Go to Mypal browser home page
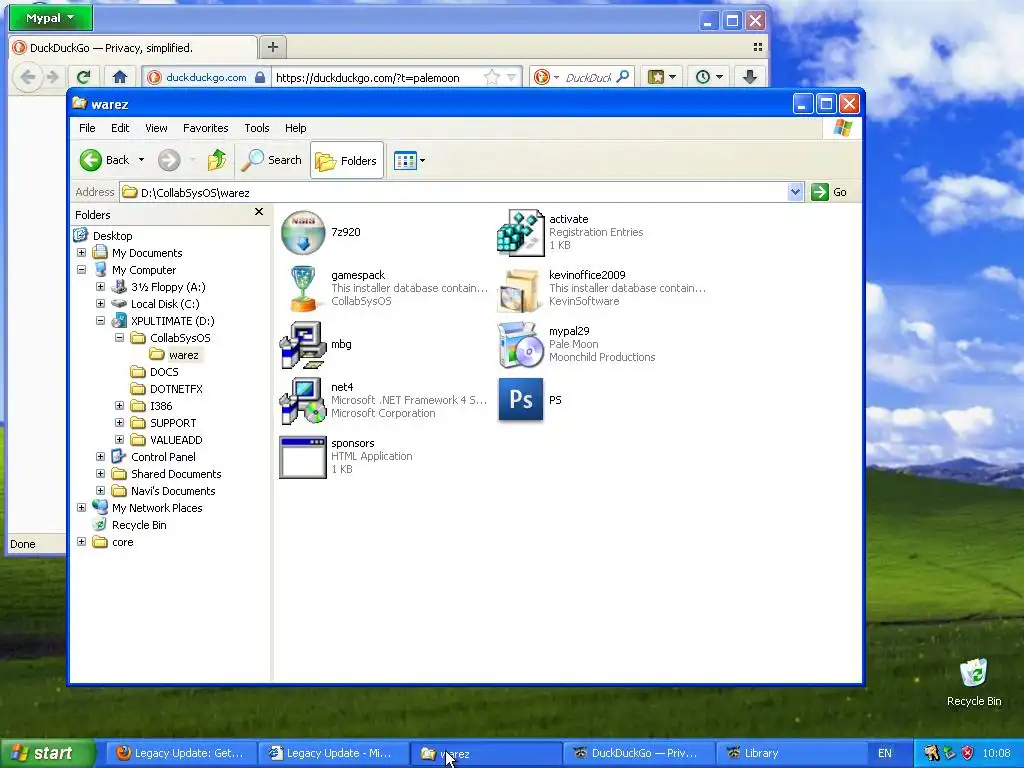Viewport: 1024px width, 768px height. tap(120, 77)
